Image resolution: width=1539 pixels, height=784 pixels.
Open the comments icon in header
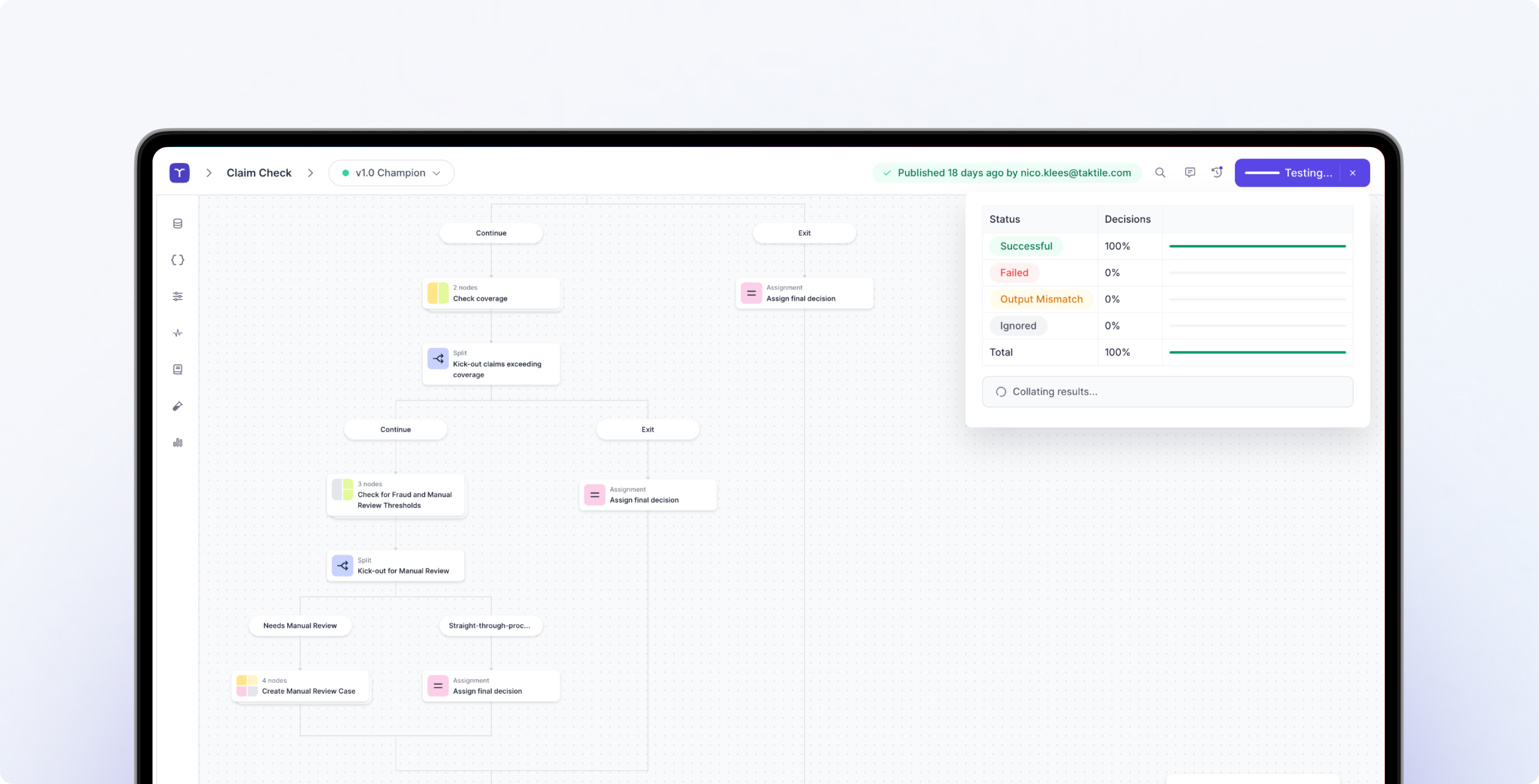point(1189,173)
